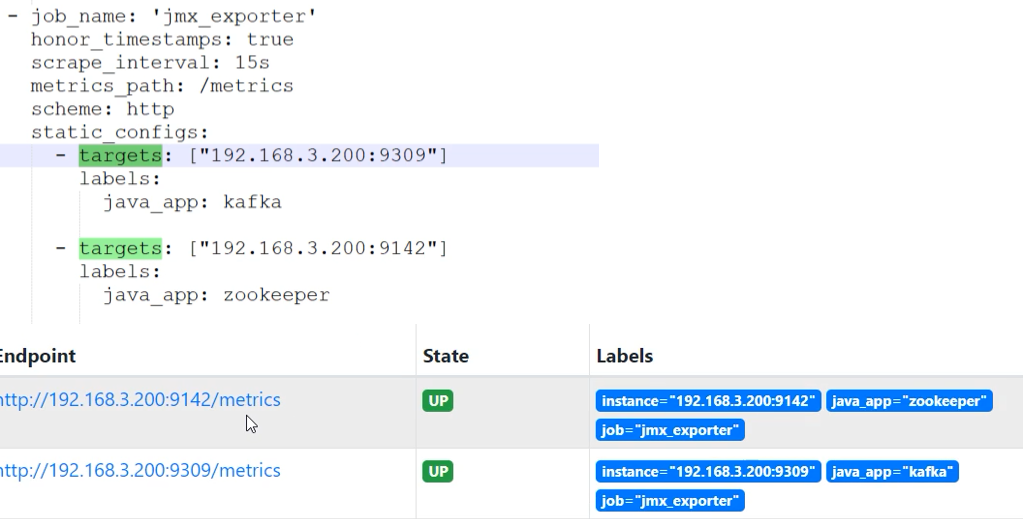1023x520 pixels.
Task: Click the targets keyword for port 9142
Action: tap(120, 248)
